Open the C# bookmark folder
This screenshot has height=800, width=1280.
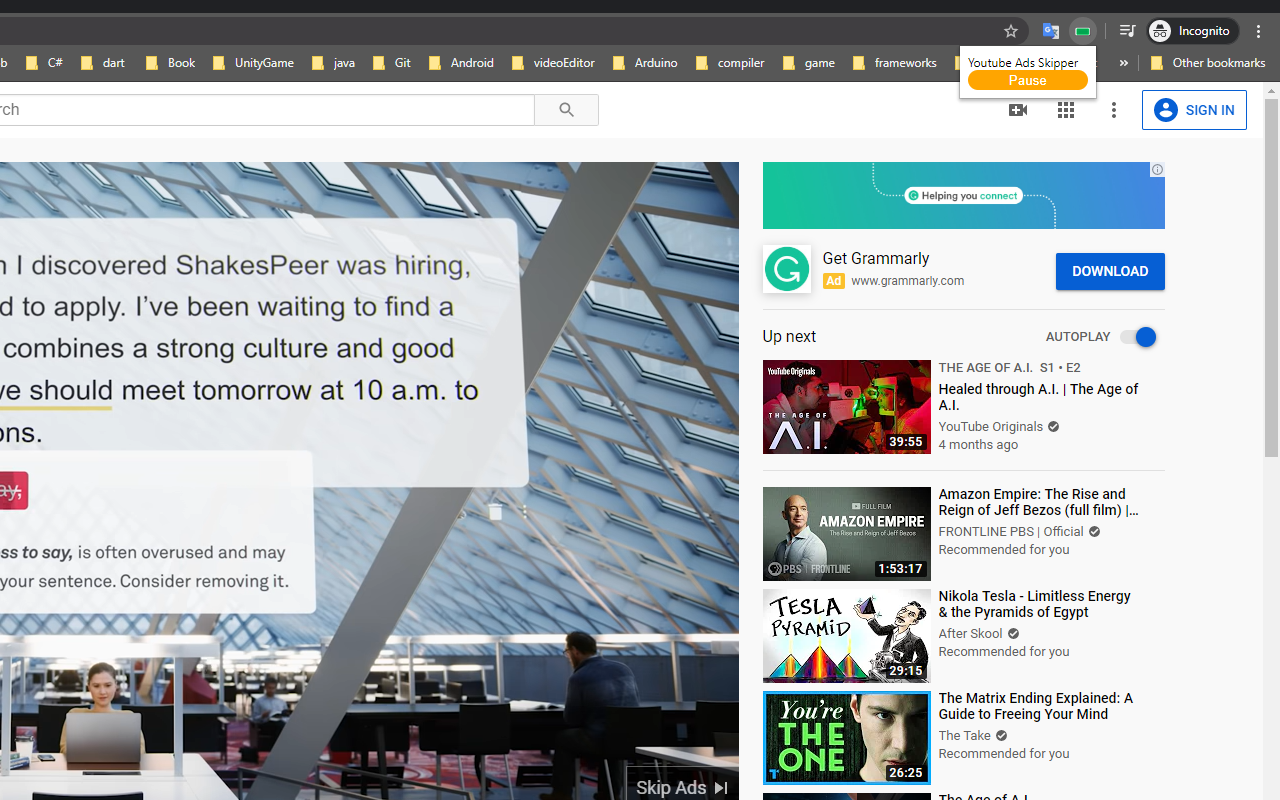44,63
